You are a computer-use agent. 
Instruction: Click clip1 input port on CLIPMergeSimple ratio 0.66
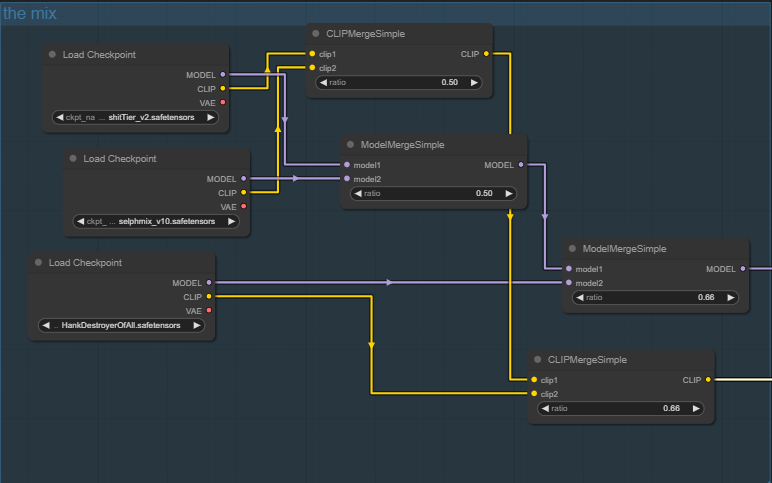[534, 380]
